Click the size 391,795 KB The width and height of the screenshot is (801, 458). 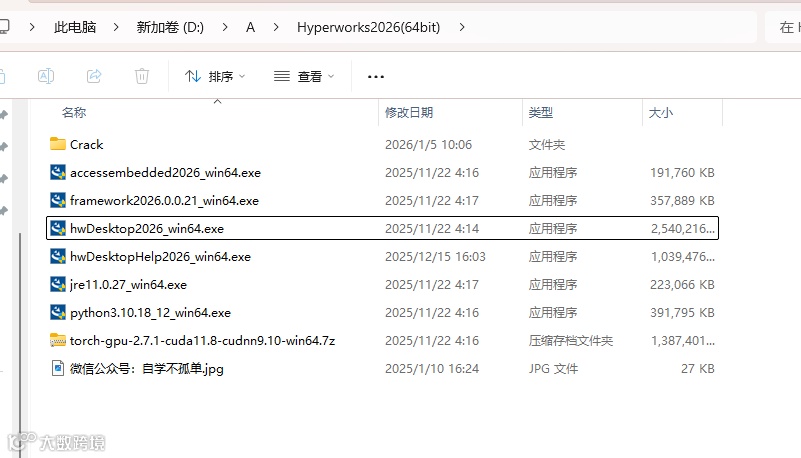pyautogui.click(x=682, y=312)
